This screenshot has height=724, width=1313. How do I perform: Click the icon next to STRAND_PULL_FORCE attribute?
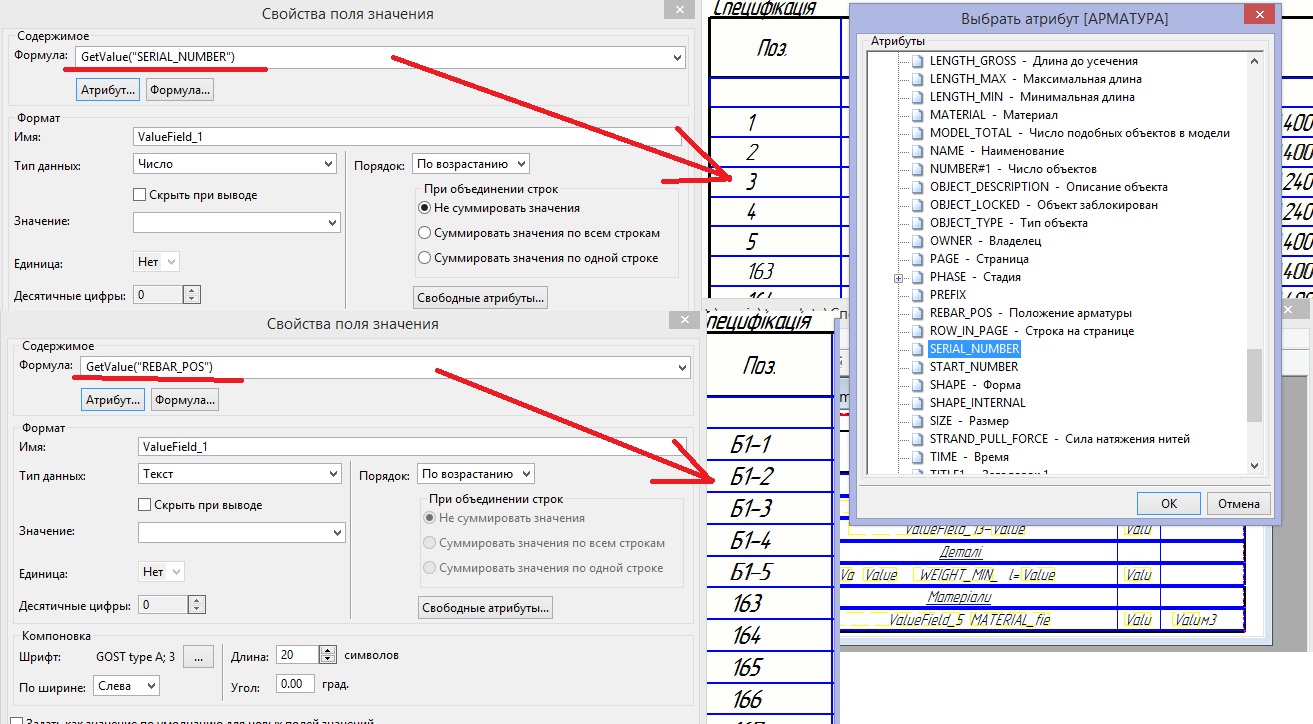[917, 439]
